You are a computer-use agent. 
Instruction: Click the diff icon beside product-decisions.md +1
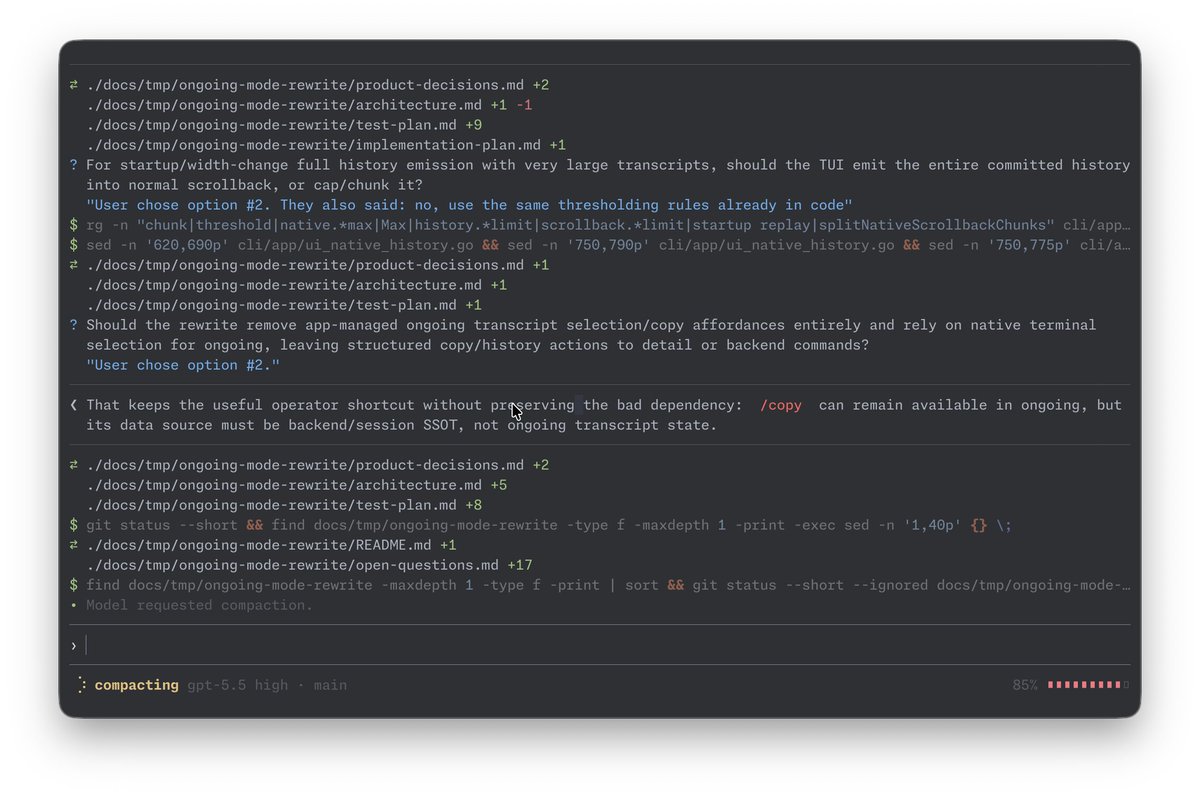point(74,265)
